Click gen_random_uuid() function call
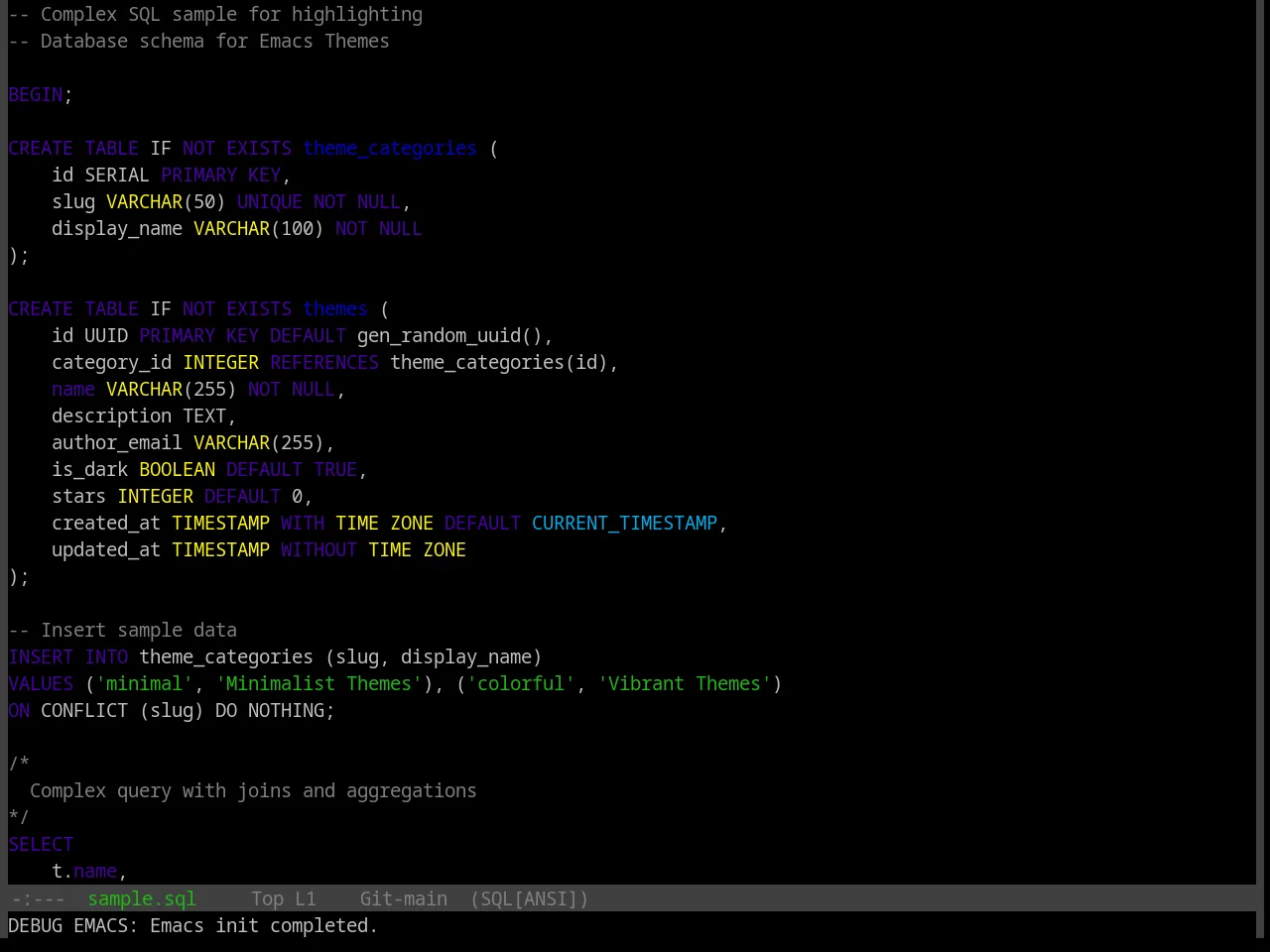Viewport: 1270px width, 952px height. pyautogui.click(x=450, y=335)
